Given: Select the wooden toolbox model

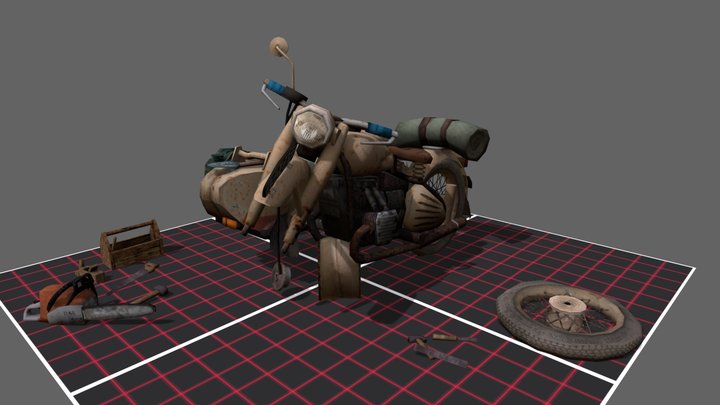Looking at the screenshot, I should [131, 244].
